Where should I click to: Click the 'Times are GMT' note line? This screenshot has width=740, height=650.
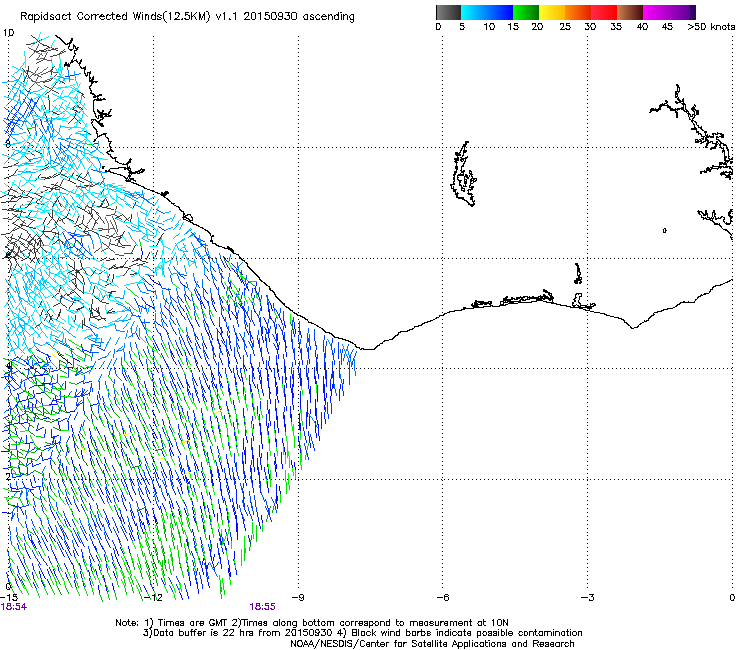tap(312, 623)
